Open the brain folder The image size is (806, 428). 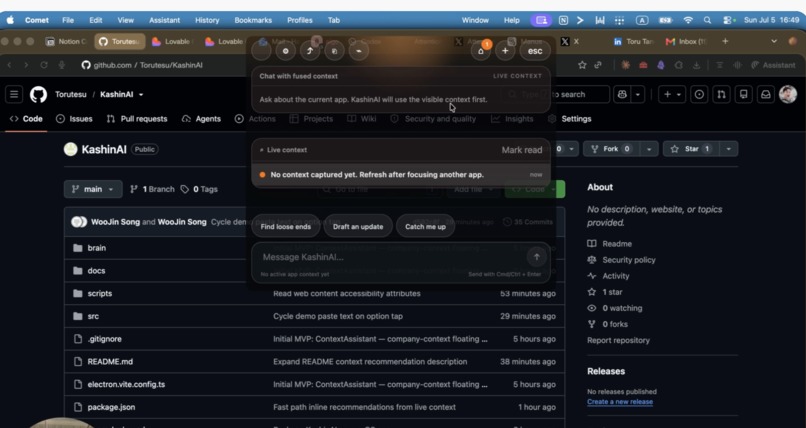coord(97,248)
